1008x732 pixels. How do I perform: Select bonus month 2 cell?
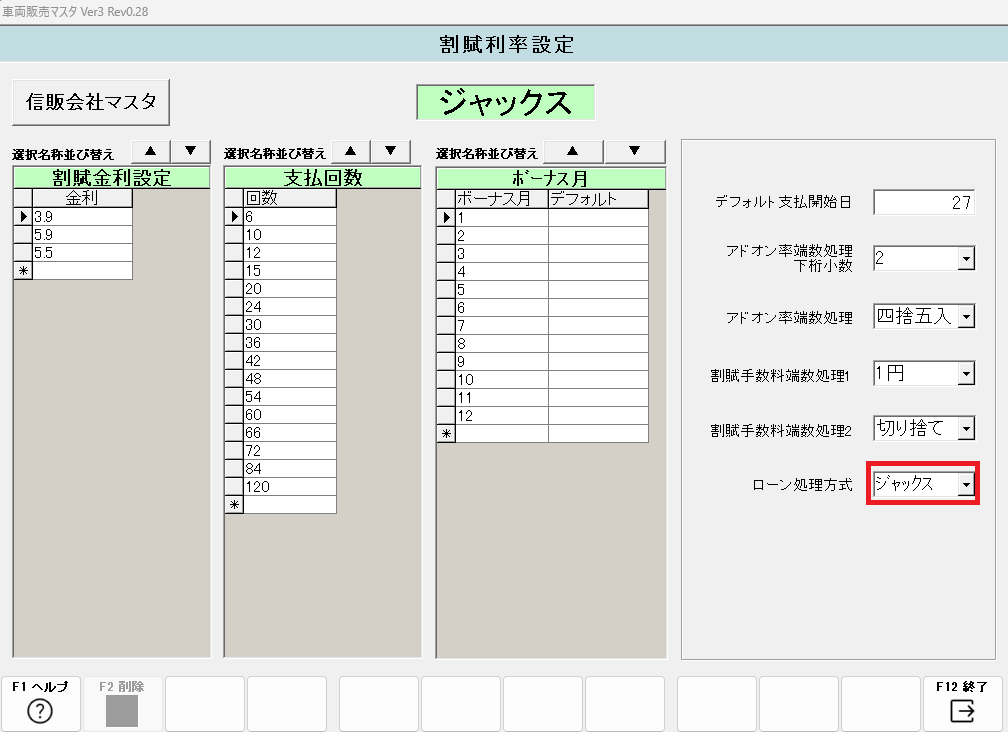pyautogui.click(x=502, y=236)
